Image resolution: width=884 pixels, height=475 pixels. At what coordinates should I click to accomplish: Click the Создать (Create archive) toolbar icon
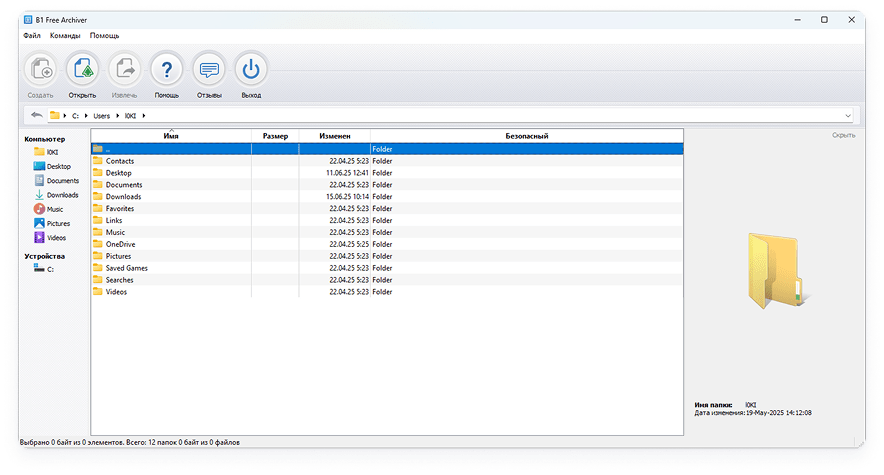coord(41,69)
